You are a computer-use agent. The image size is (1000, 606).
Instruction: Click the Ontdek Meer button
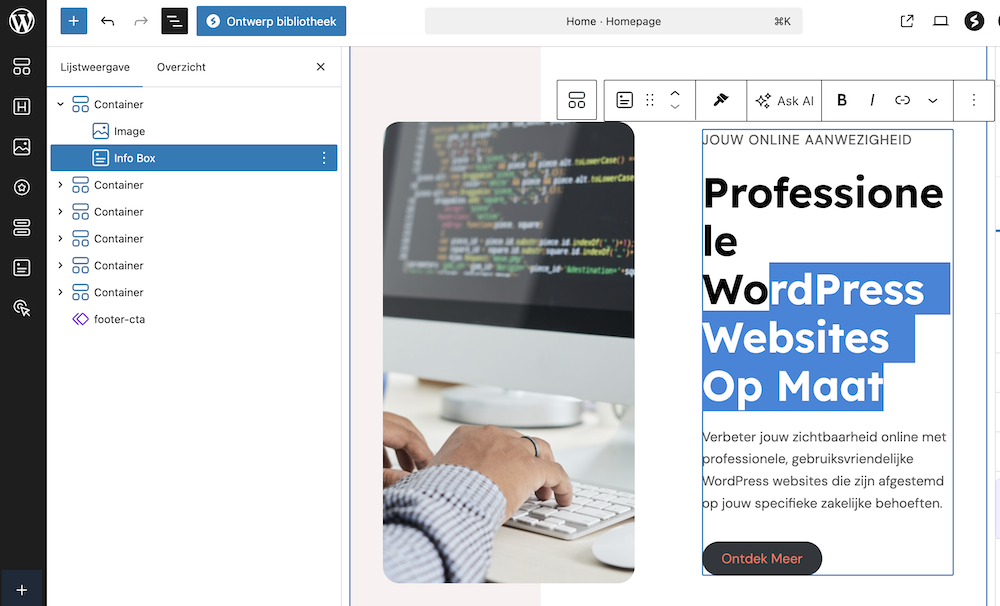762,559
